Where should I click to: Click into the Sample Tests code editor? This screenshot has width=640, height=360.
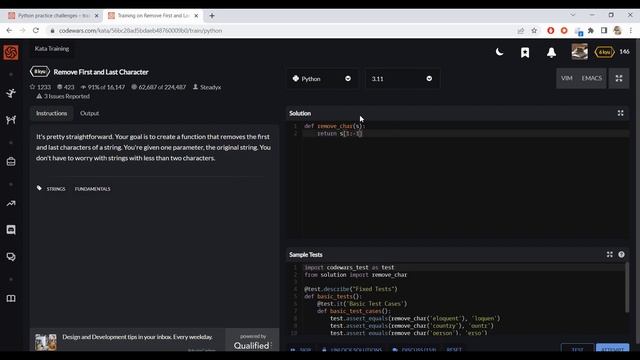coord(455,300)
